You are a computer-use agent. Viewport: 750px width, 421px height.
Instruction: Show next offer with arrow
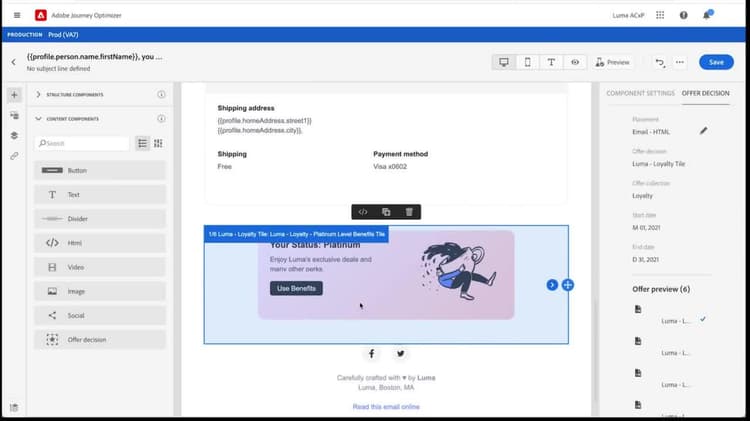coord(552,285)
